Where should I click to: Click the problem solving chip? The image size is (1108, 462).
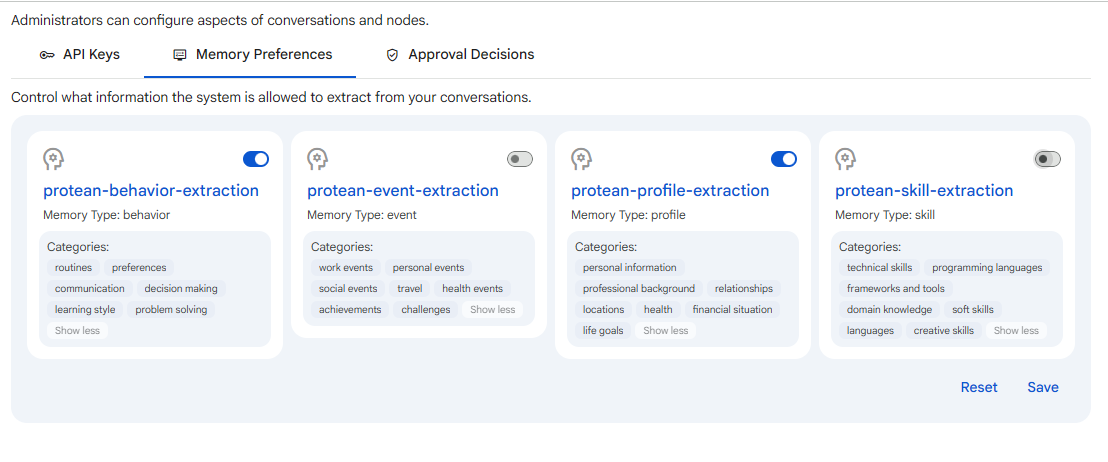click(x=171, y=309)
